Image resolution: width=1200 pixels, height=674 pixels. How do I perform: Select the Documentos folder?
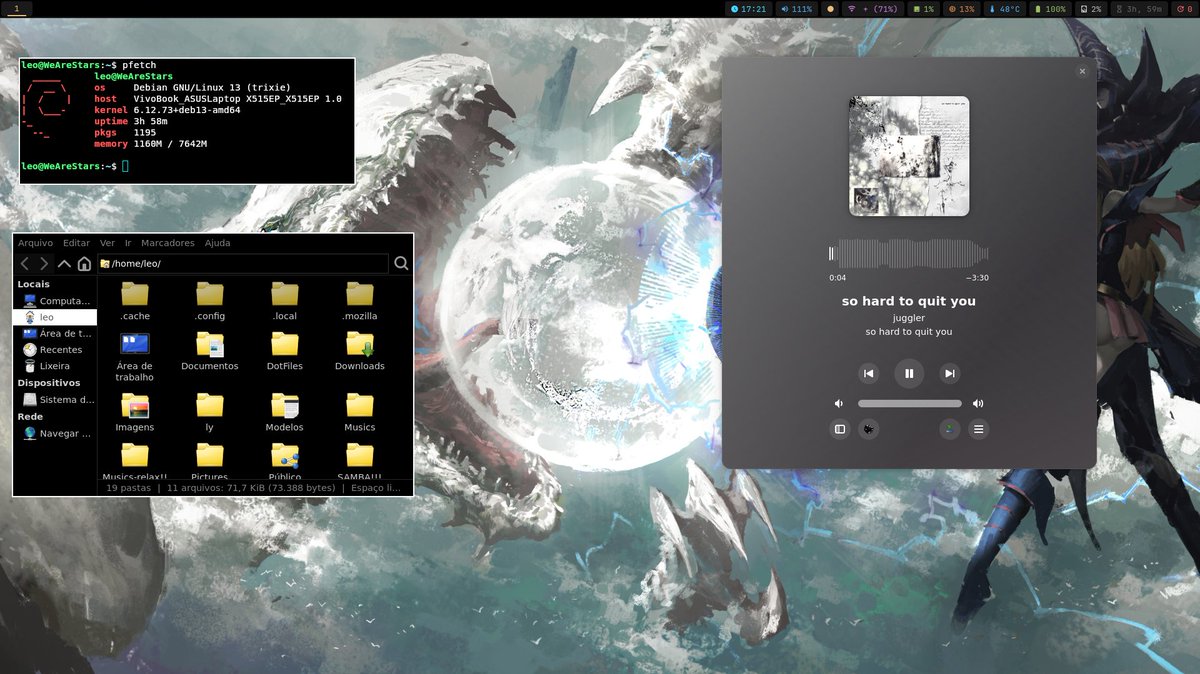[x=210, y=351]
